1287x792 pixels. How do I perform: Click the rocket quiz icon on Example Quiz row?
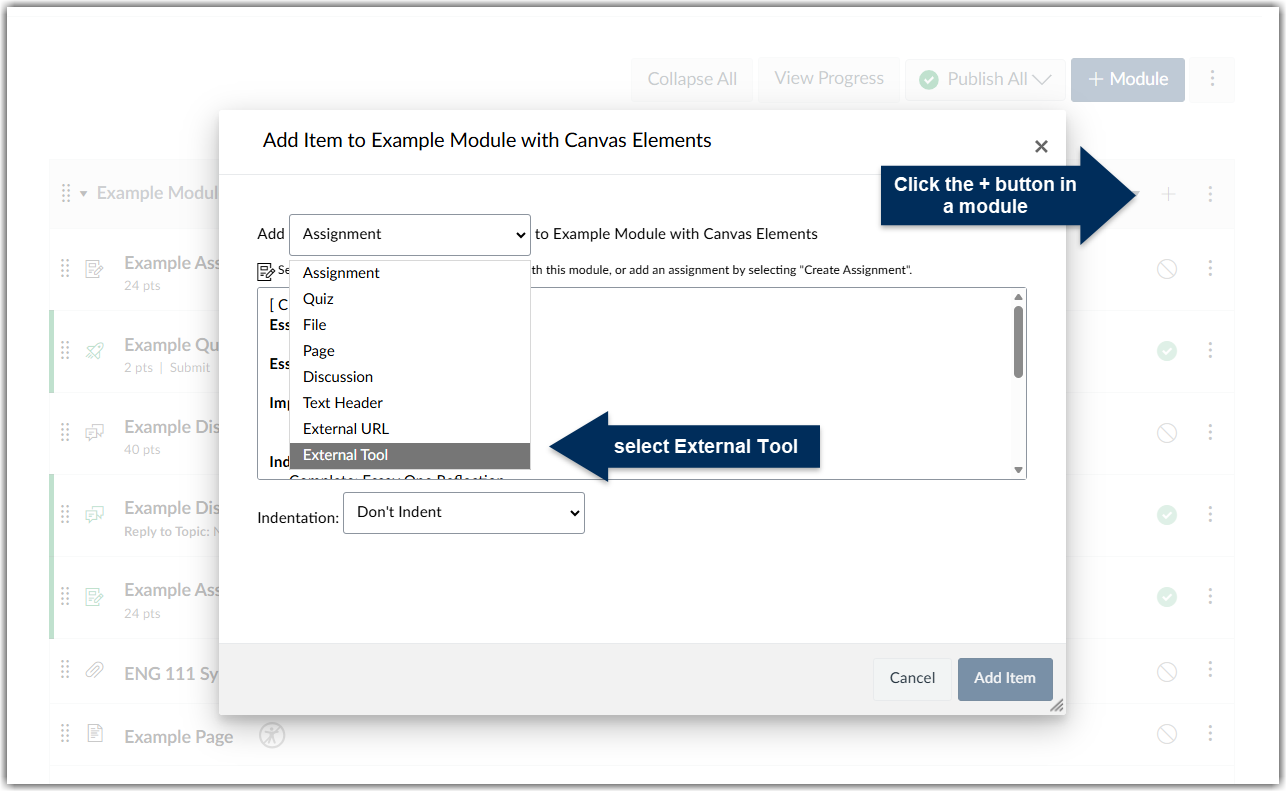pos(94,350)
